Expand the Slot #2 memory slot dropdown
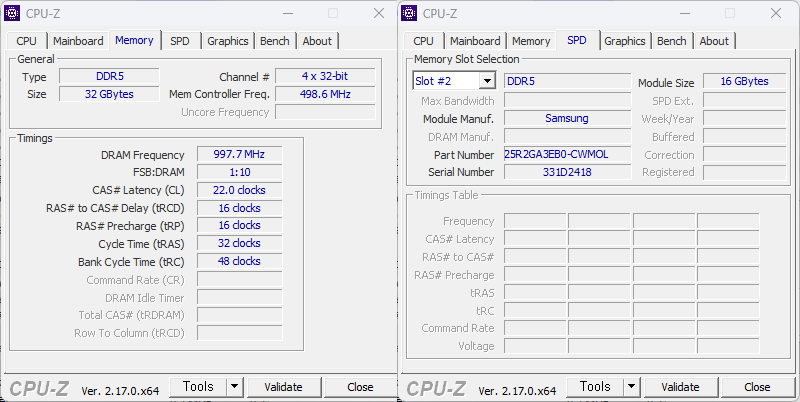 [486, 81]
